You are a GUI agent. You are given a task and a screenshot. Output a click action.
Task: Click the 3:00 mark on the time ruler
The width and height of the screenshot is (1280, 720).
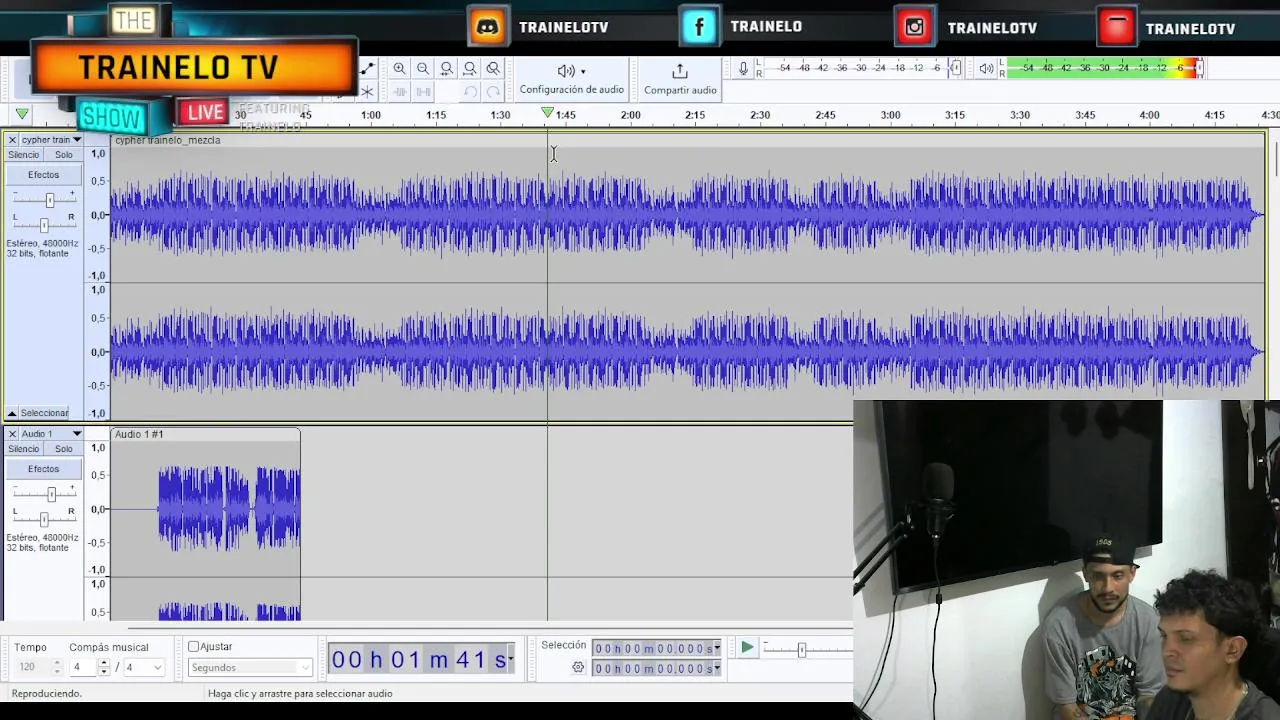(x=890, y=115)
